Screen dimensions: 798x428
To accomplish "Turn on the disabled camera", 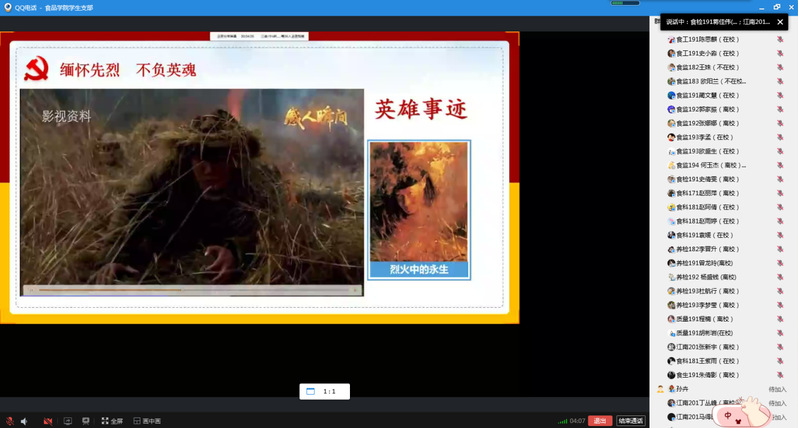I will tap(48, 421).
